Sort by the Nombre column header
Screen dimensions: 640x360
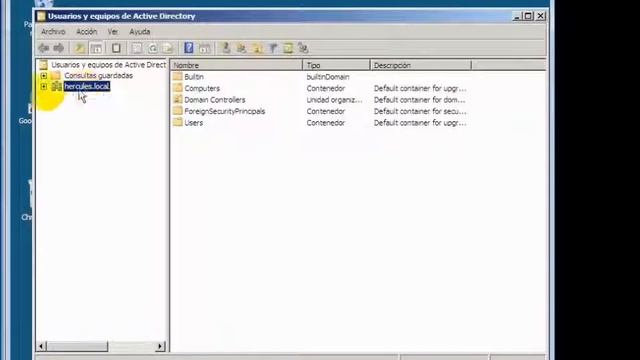pos(236,65)
